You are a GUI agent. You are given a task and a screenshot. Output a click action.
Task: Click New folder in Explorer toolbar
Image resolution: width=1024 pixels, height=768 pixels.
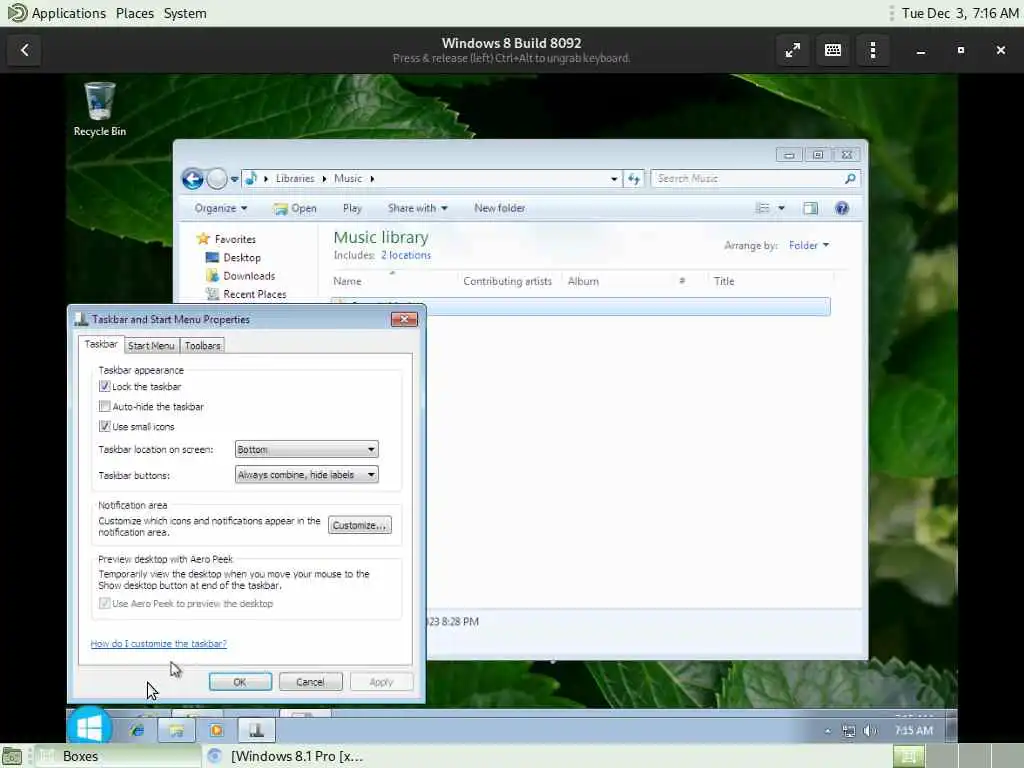coord(500,208)
